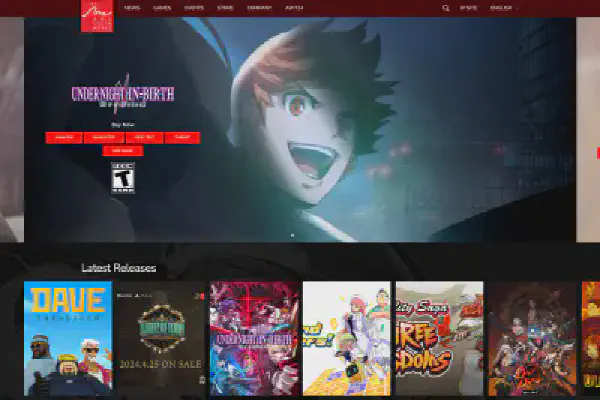
Task: Open the search magnifier icon
Action: [x=446, y=8]
